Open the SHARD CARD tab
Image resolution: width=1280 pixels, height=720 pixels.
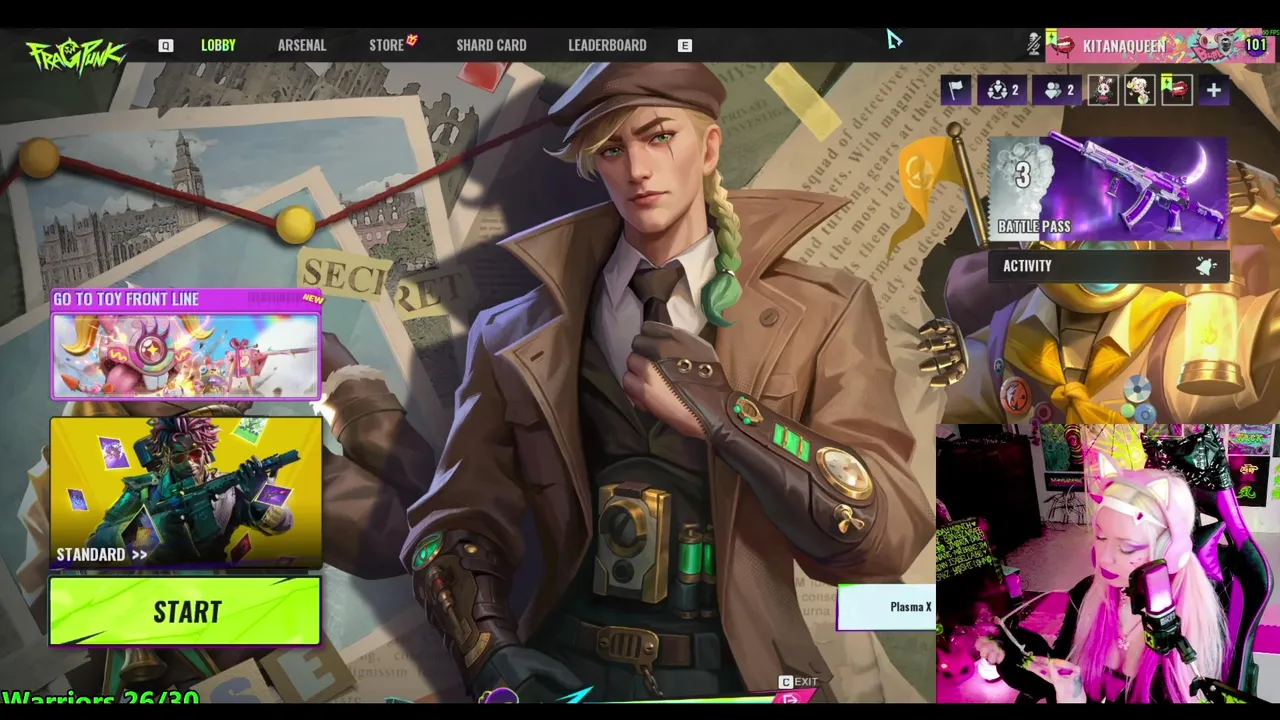coord(491,45)
